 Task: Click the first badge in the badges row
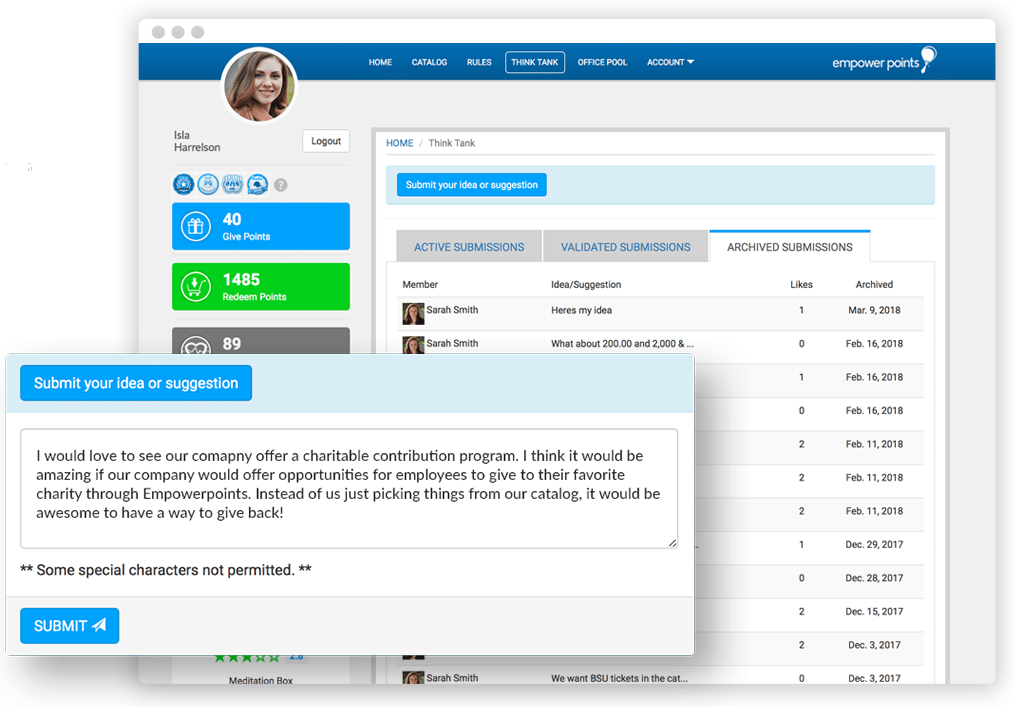click(x=183, y=184)
